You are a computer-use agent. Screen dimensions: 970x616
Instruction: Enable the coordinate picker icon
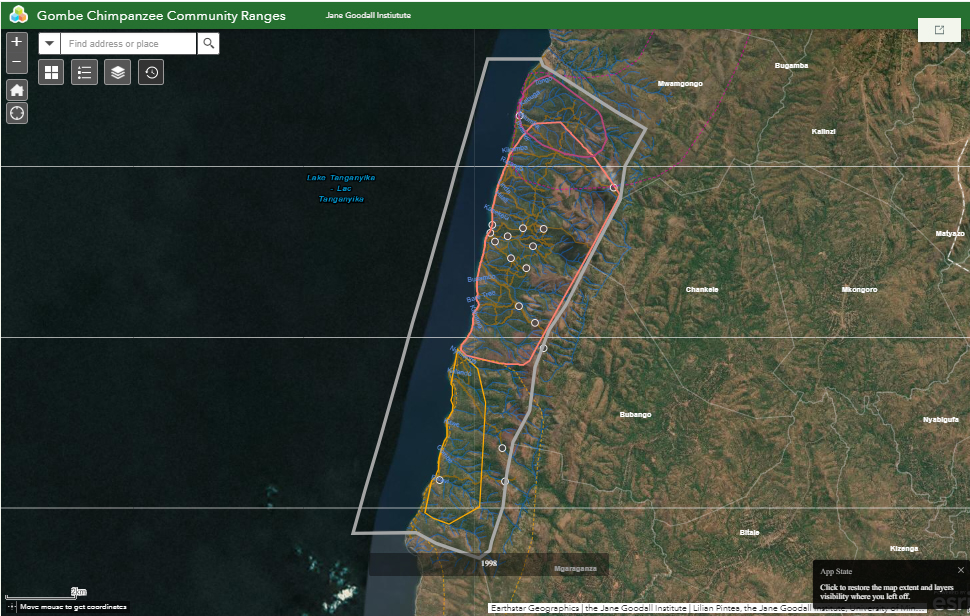pyautogui.click(x=11, y=607)
